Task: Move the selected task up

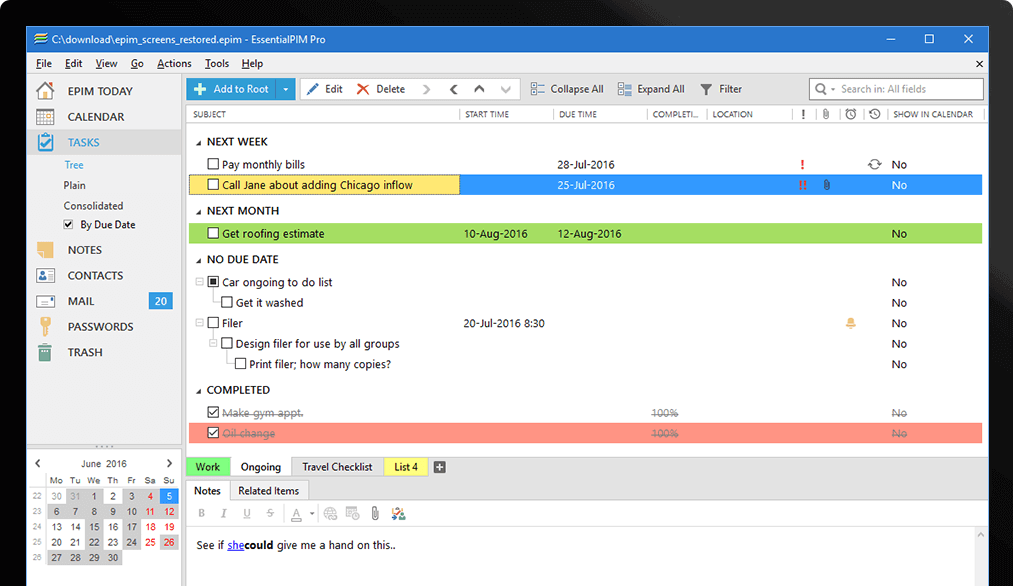Action: pyautogui.click(x=479, y=89)
